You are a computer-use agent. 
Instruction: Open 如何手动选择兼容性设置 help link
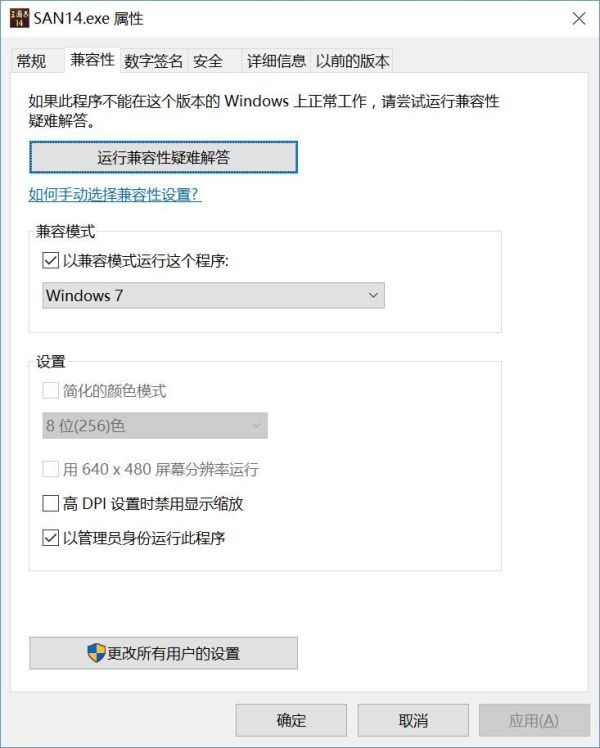point(115,195)
